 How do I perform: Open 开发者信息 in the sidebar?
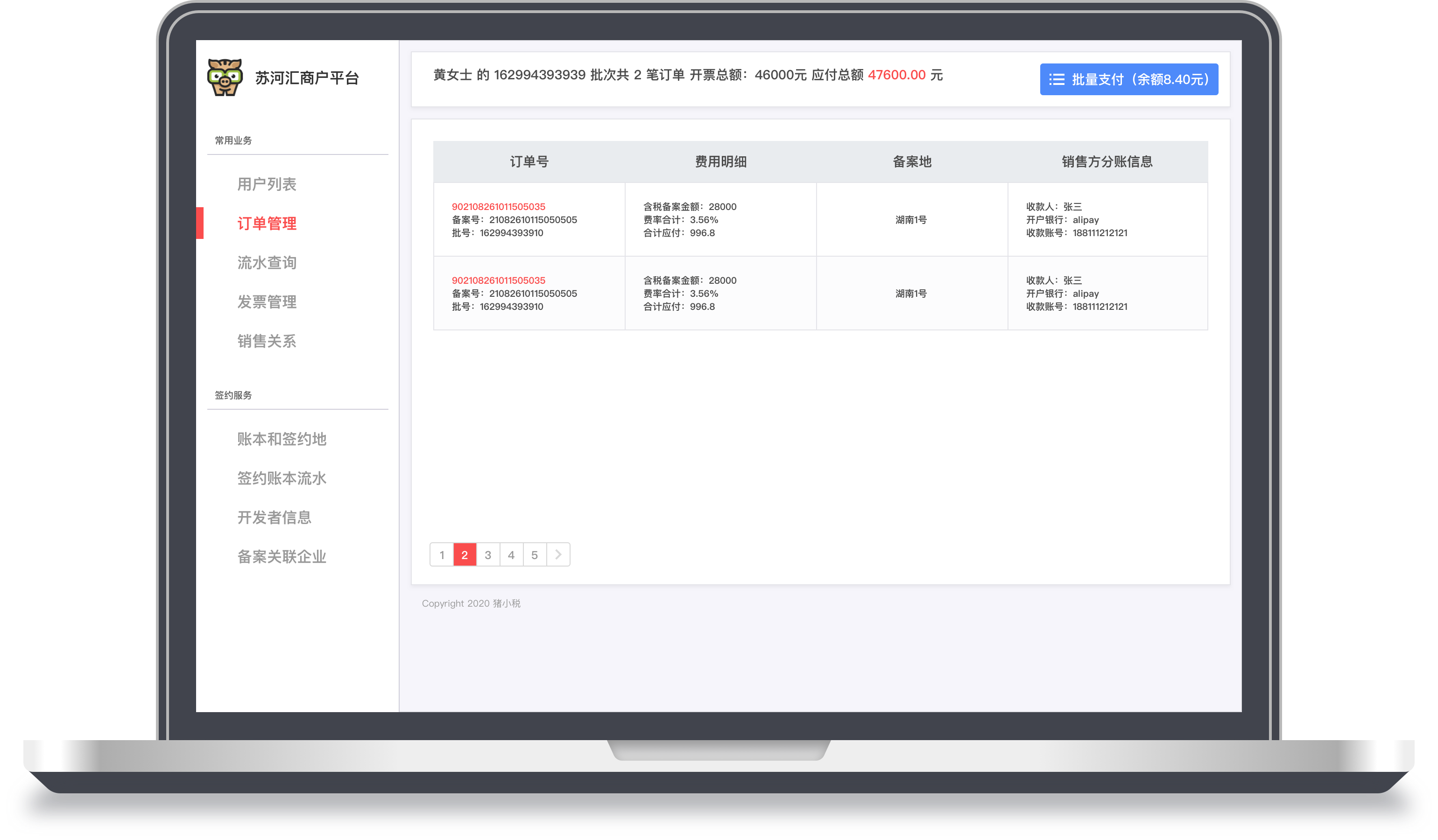click(274, 517)
